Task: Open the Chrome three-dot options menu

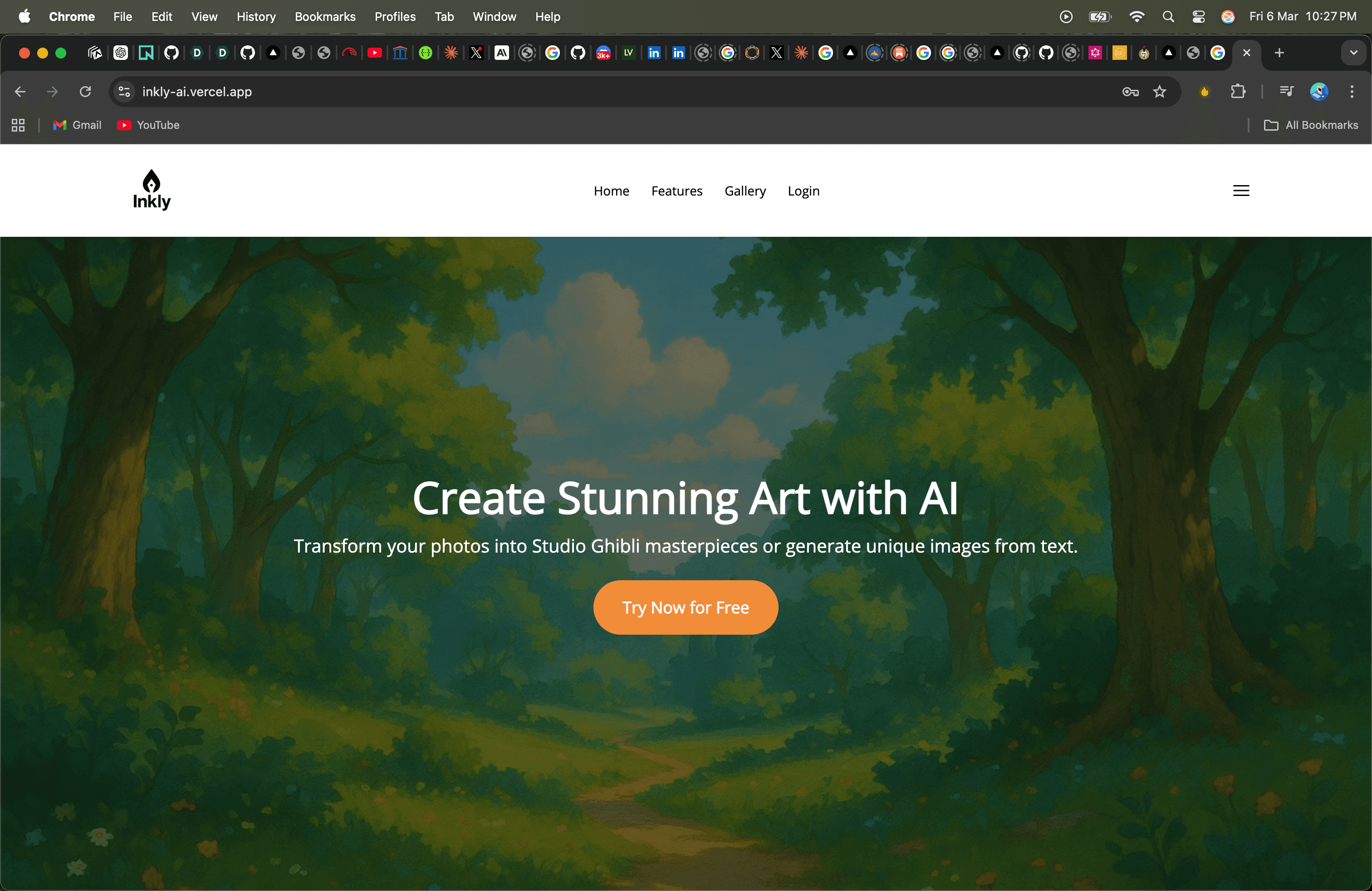Action: (x=1351, y=92)
